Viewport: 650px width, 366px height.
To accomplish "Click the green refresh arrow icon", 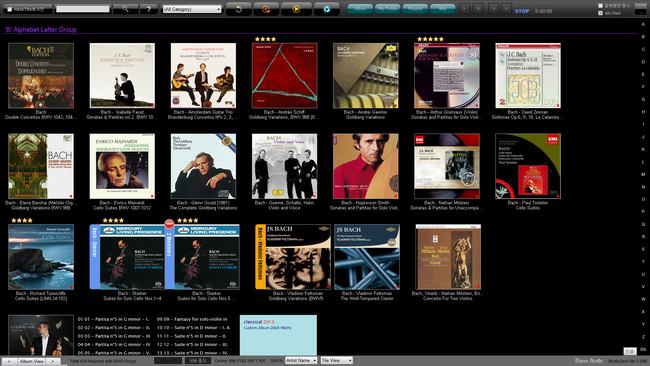I will click(238, 9).
